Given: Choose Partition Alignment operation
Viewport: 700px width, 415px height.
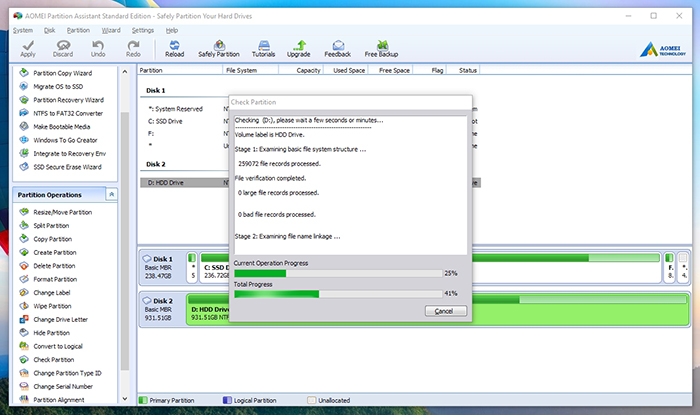Looking at the screenshot, I should pyautogui.click(x=52, y=399).
